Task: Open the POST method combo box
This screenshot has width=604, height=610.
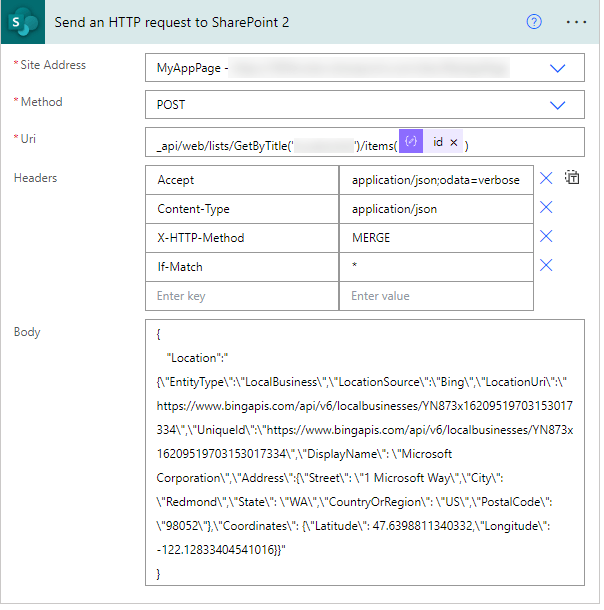Action: pyautogui.click(x=364, y=105)
